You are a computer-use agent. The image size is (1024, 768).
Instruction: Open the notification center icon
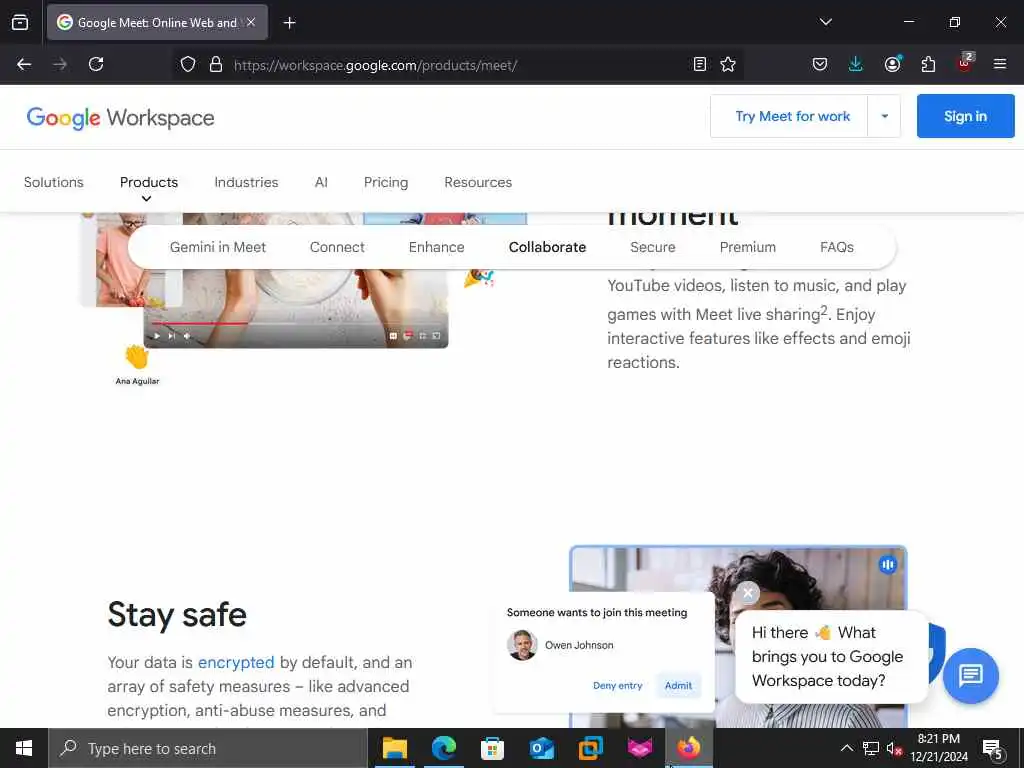click(993, 749)
